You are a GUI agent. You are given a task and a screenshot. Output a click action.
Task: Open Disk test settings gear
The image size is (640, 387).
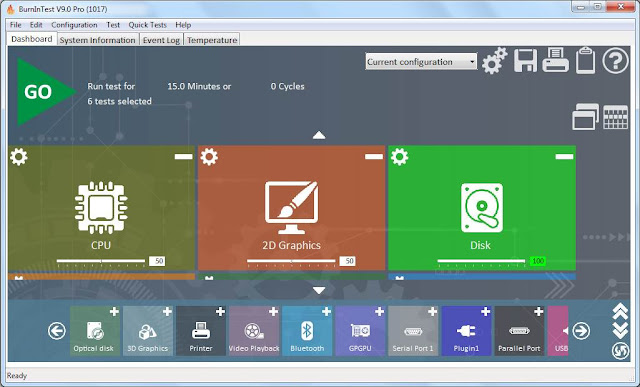tap(399, 156)
